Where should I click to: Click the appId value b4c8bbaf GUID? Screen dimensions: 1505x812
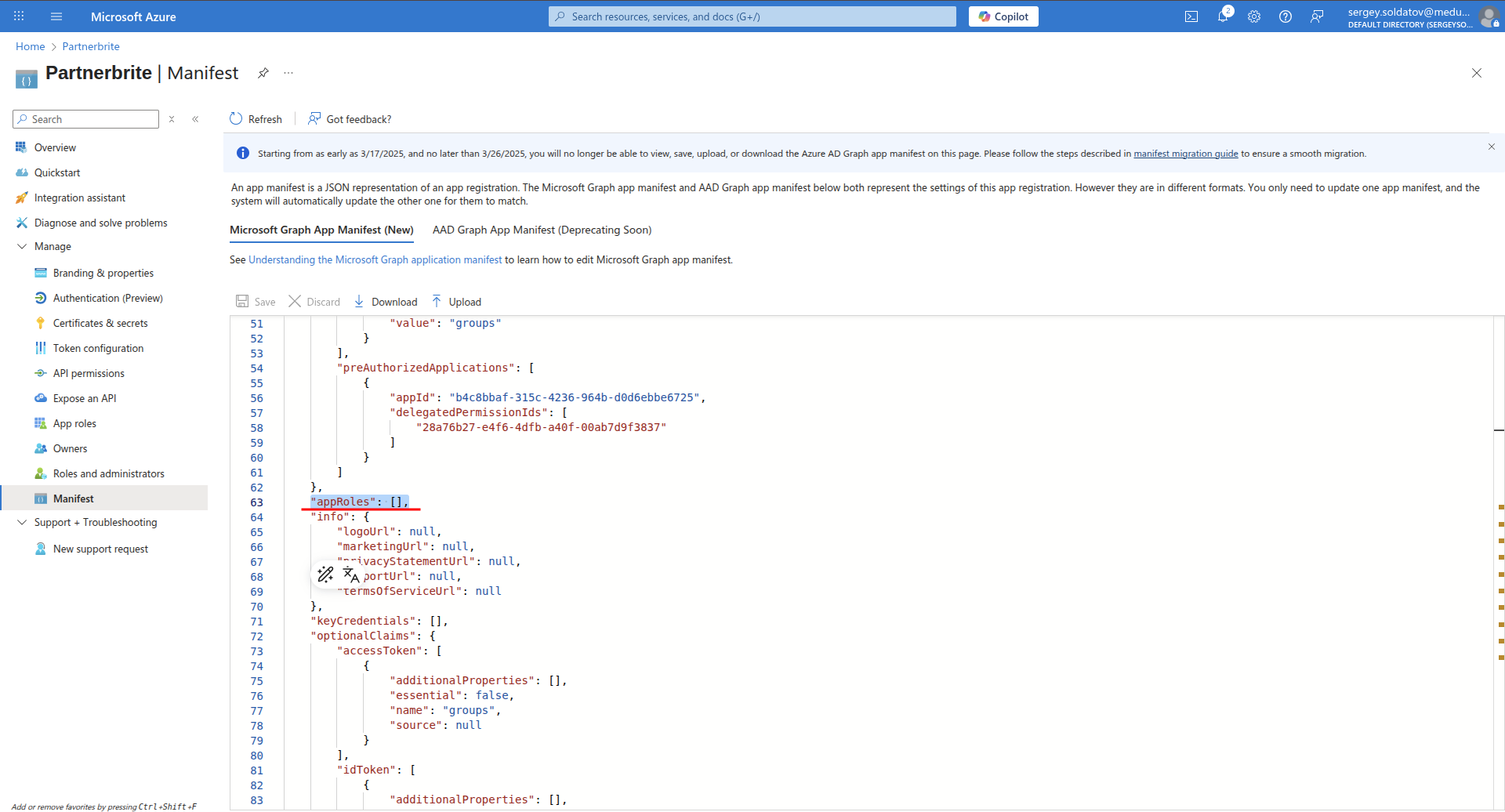575,397
